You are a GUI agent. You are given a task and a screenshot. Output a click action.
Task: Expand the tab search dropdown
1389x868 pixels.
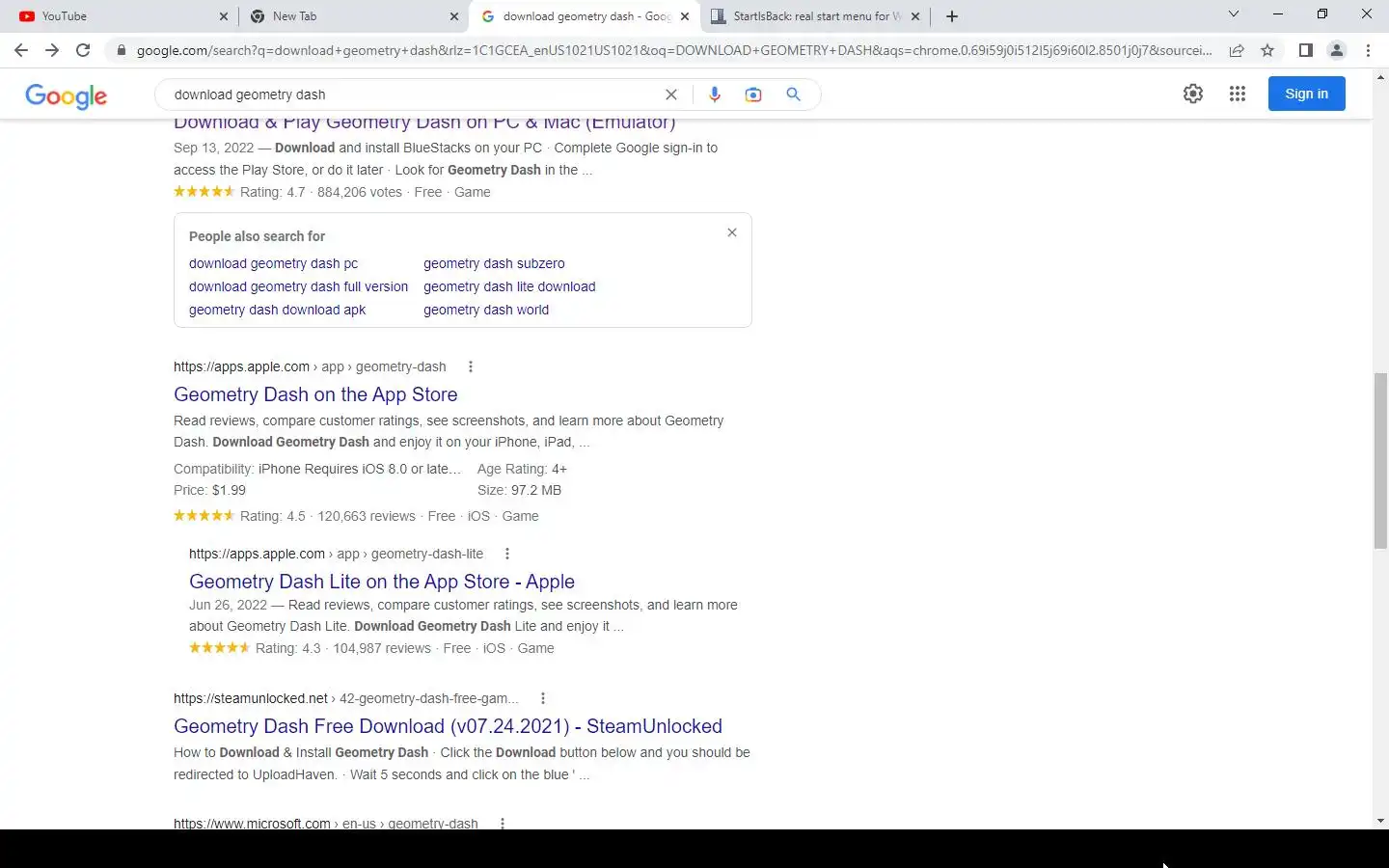(x=1233, y=14)
